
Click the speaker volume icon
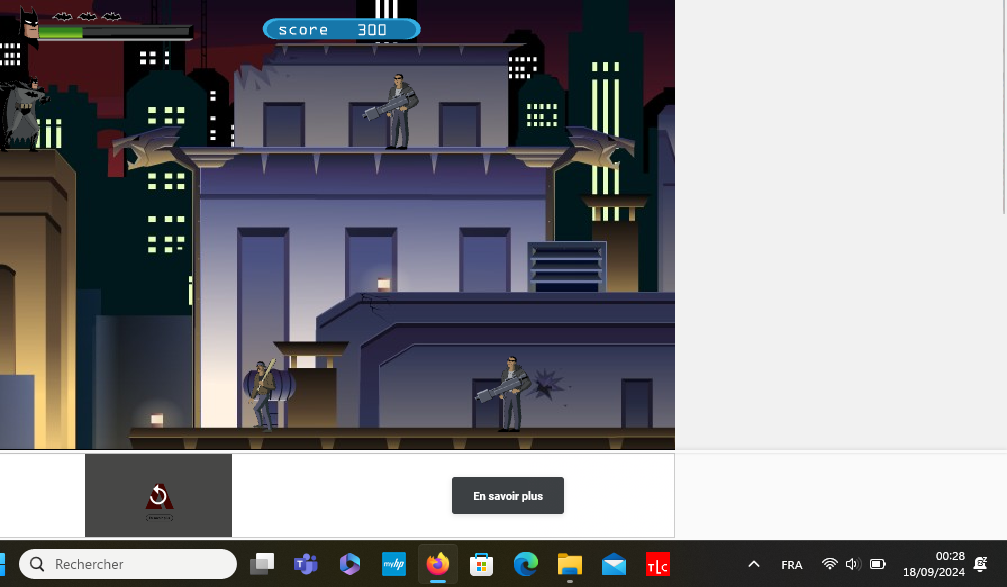[x=852, y=564]
